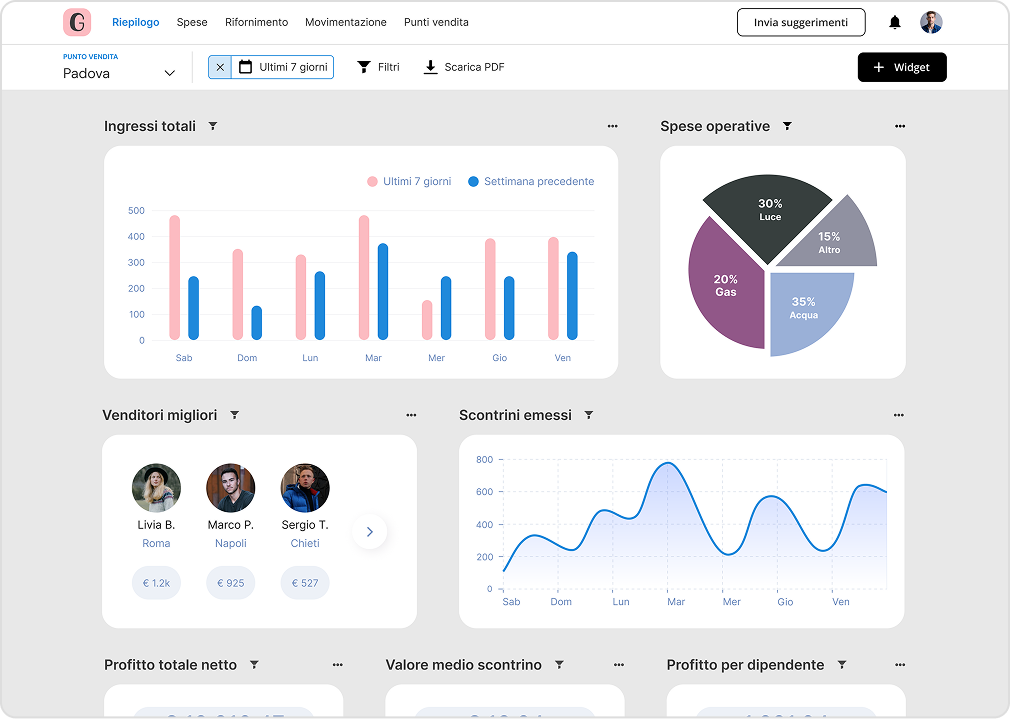Click the notification bell icon

point(895,22)
